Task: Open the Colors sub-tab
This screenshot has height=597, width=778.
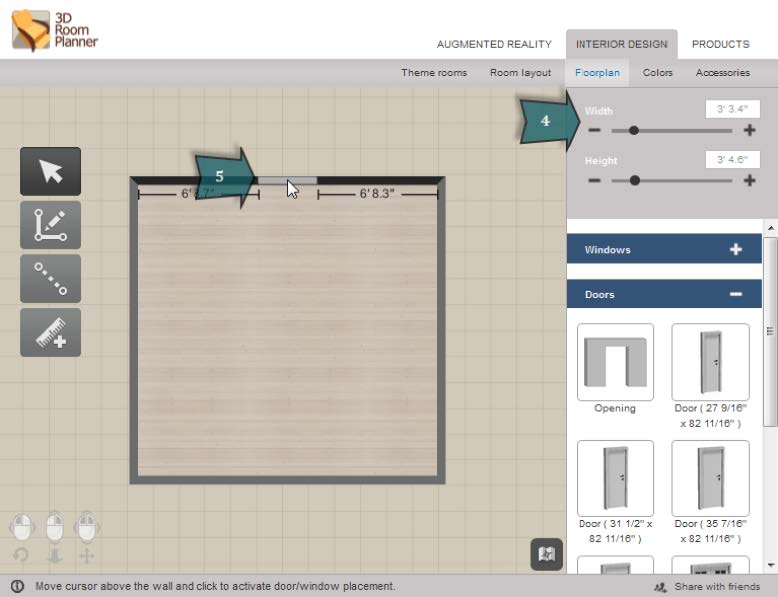Action: [x=658, y=72]
